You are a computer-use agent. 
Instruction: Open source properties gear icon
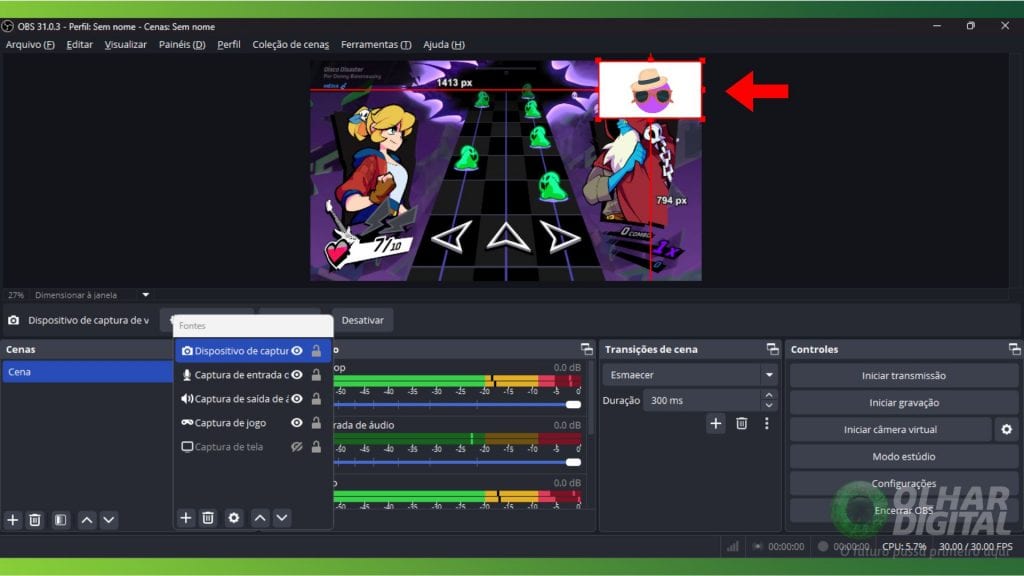(234, 518)
